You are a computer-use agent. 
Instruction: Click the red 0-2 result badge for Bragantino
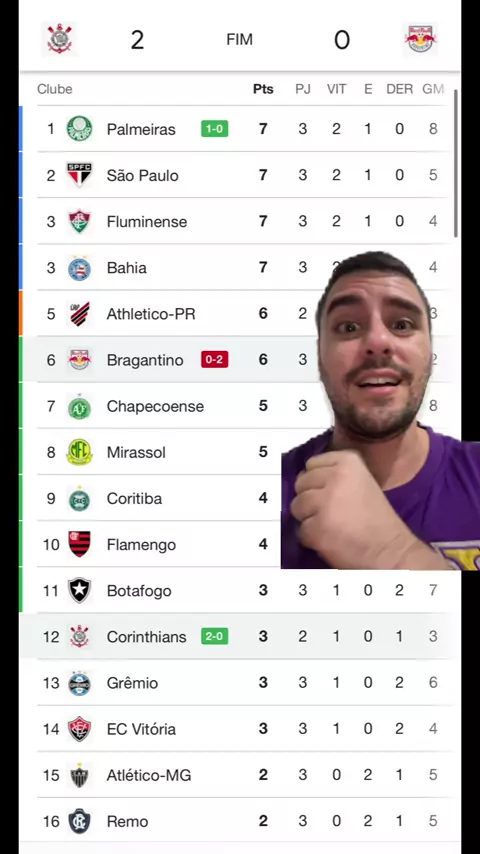coord(215,359)
